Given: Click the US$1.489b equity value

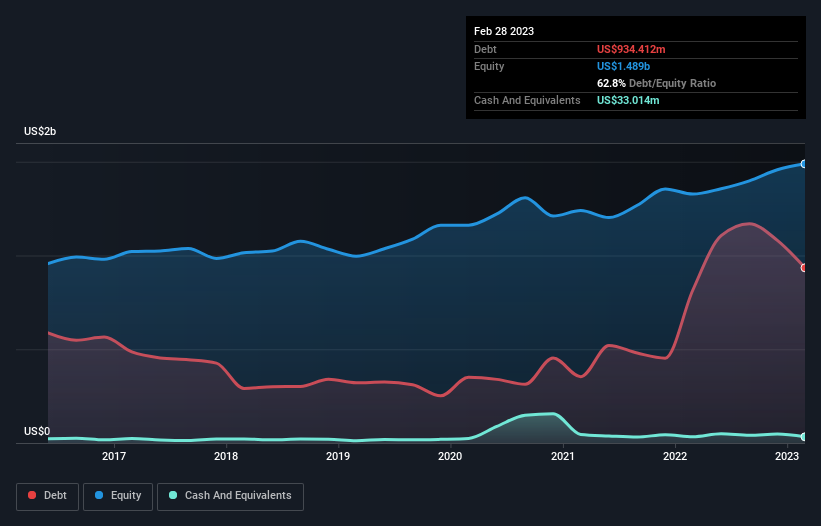Looking at the screenshot, I should 623,66.
